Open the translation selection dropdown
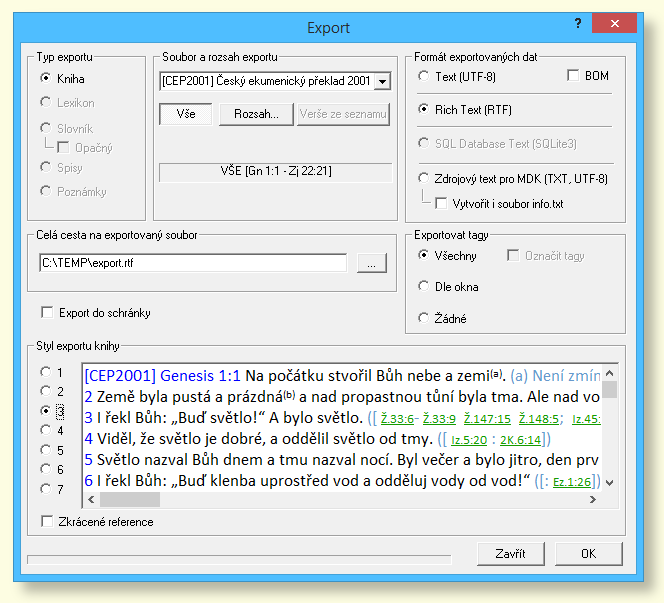This screenshot has width=664, height=603. (x=381, y=80)
